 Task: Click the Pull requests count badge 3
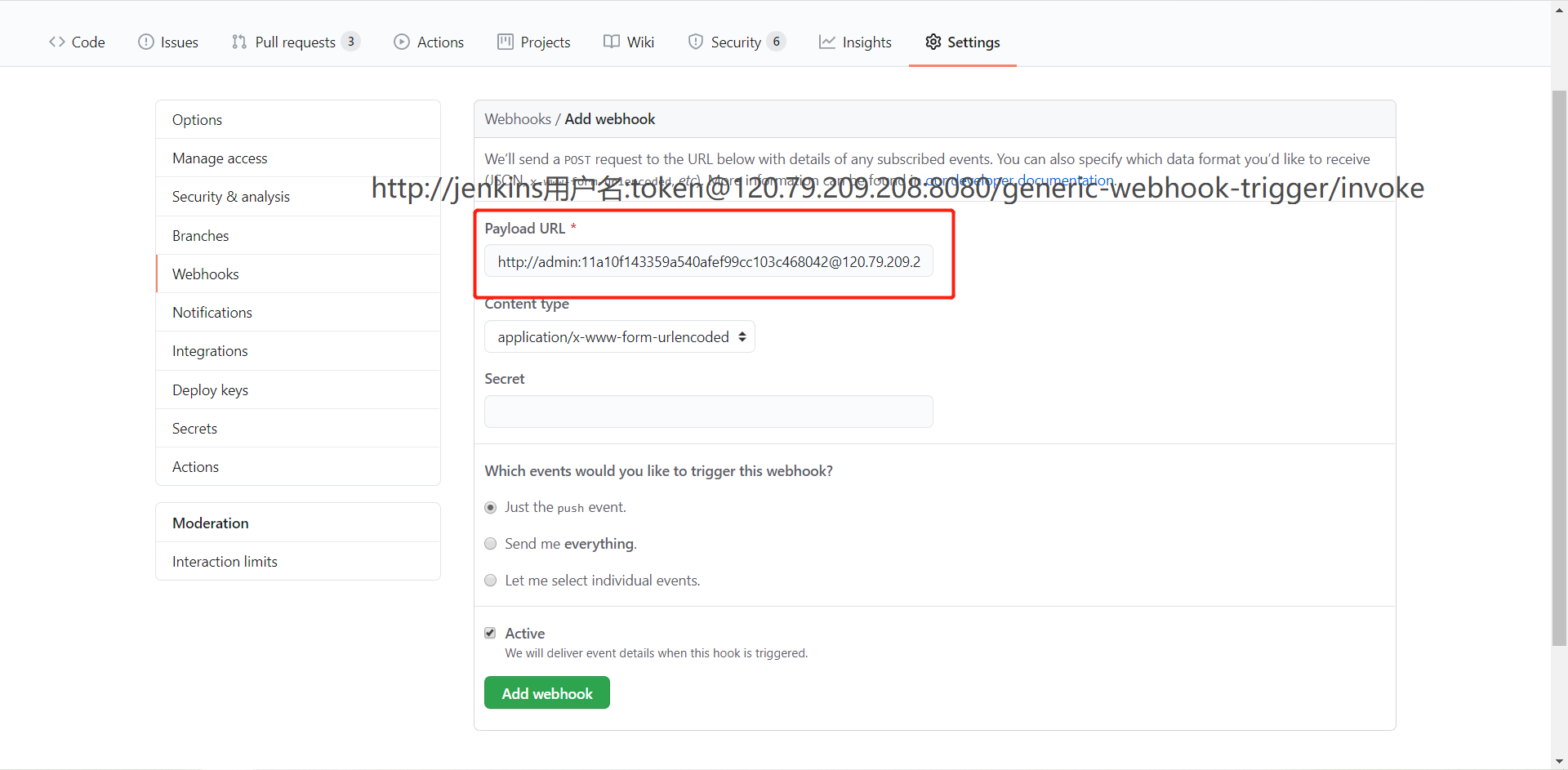pyautogui.click(x=351, y=42)
